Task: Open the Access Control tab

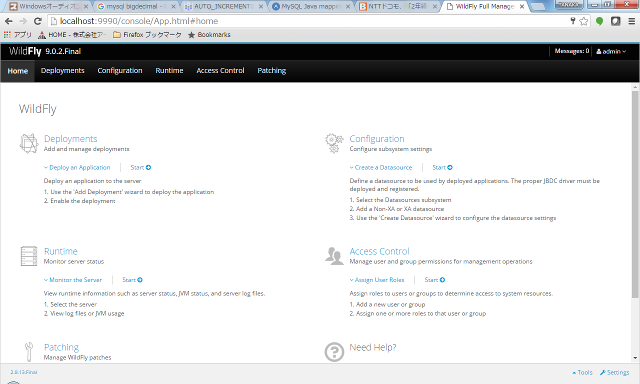Action: pos(220,71)
